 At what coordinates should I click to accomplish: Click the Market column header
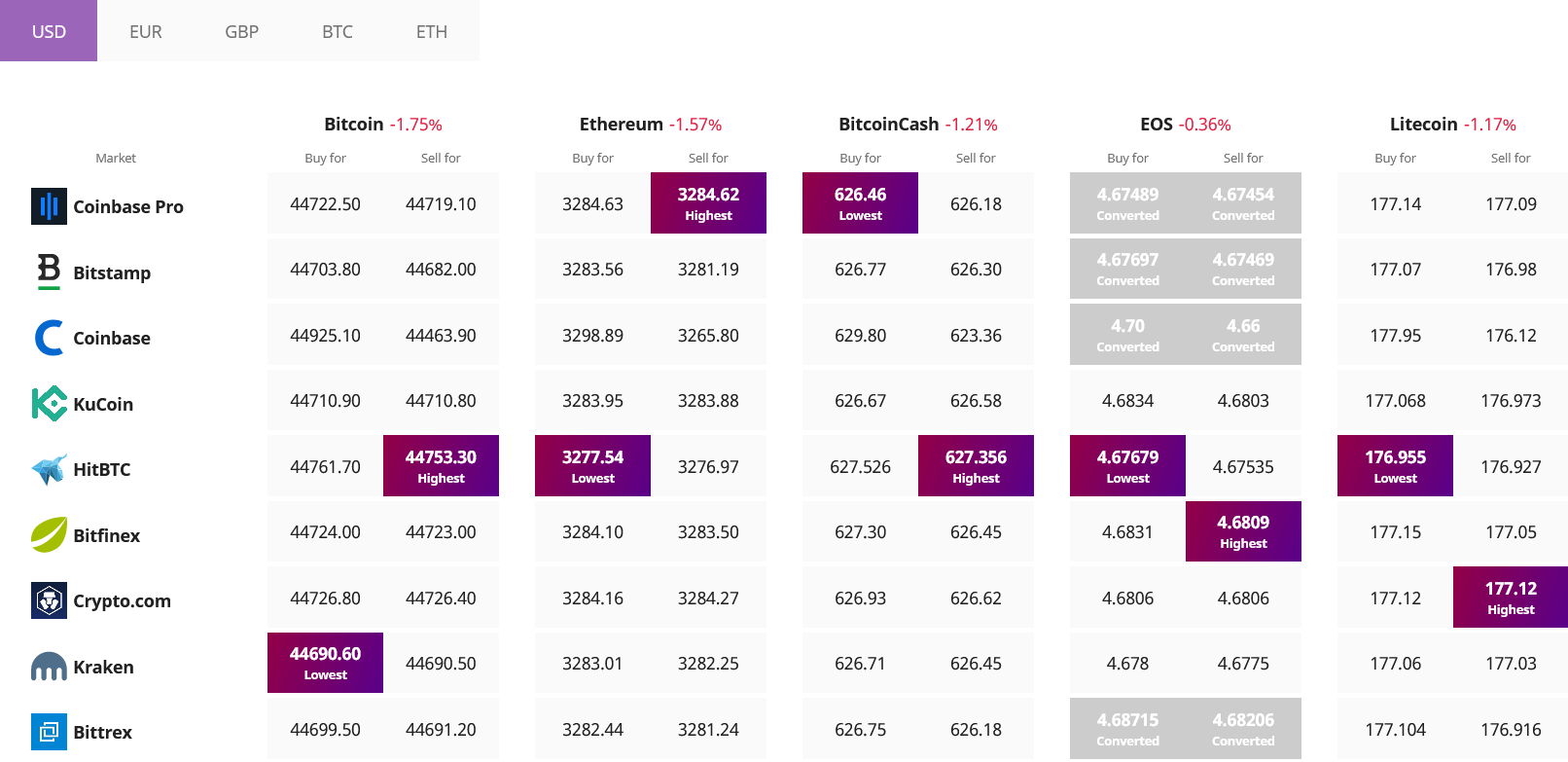tap(116, 158)
